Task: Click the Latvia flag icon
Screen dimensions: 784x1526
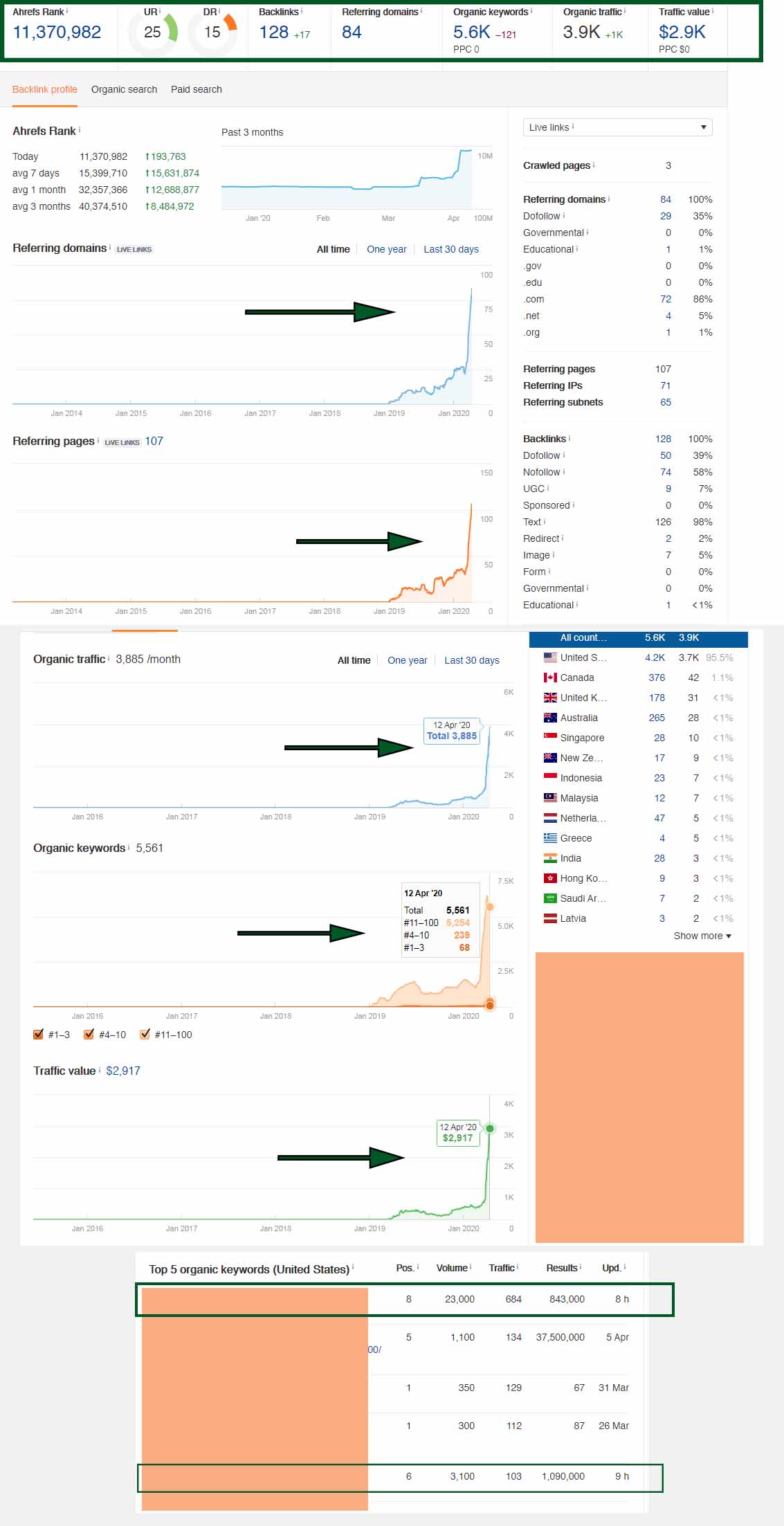Action: pos(550,918)
